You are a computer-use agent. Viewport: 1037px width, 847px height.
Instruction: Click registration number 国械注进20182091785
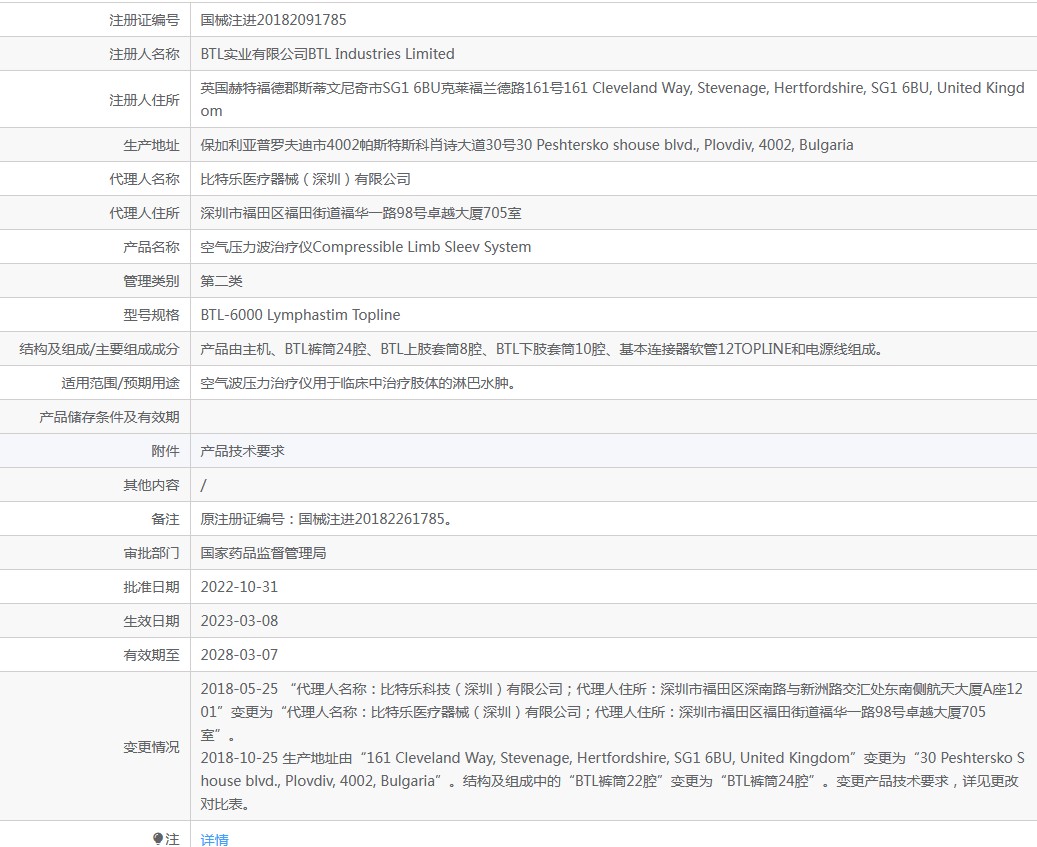(x=273, y=20)
